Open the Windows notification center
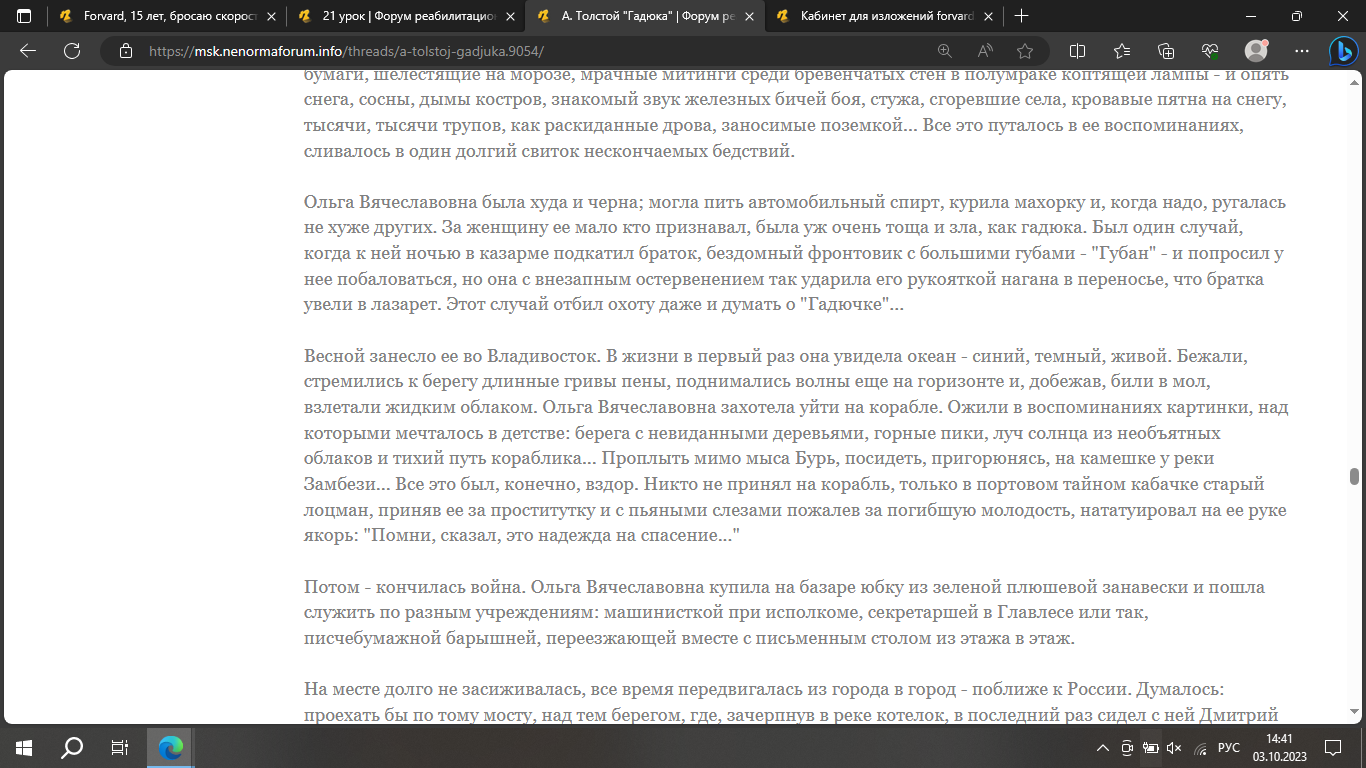Image resolution: width=1366 pixels, height=768 pixels. 1333,747
